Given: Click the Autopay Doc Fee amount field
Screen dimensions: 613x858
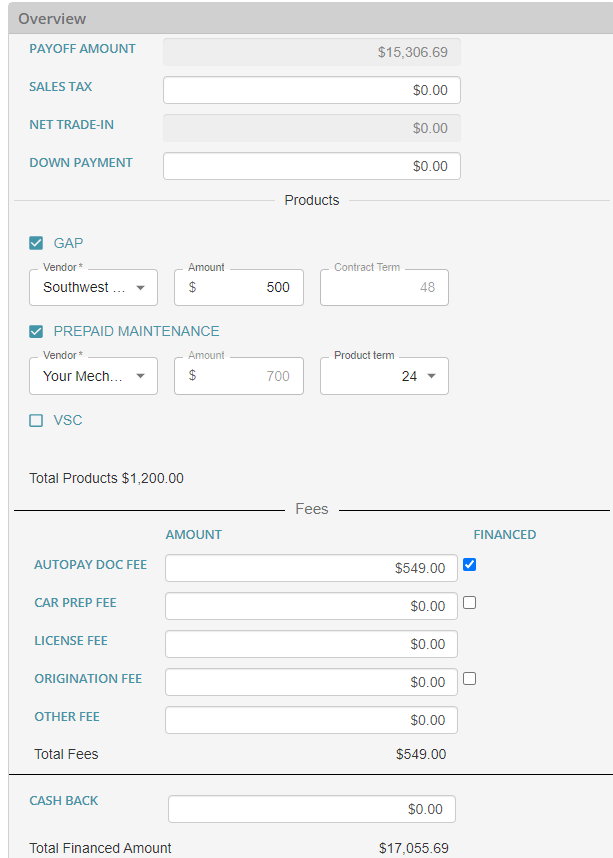Looking at the screenshot, I should pyautogui.click(x=311, y=568).
